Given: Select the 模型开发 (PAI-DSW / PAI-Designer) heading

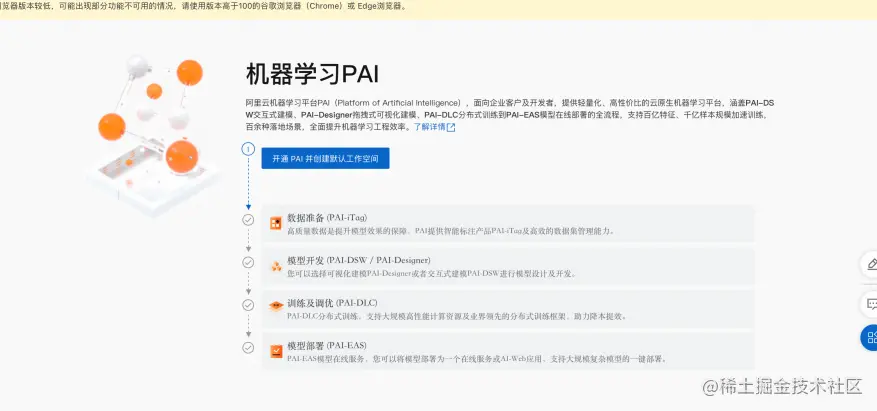Looking at the screenshot, I should [x=359, y=260].
